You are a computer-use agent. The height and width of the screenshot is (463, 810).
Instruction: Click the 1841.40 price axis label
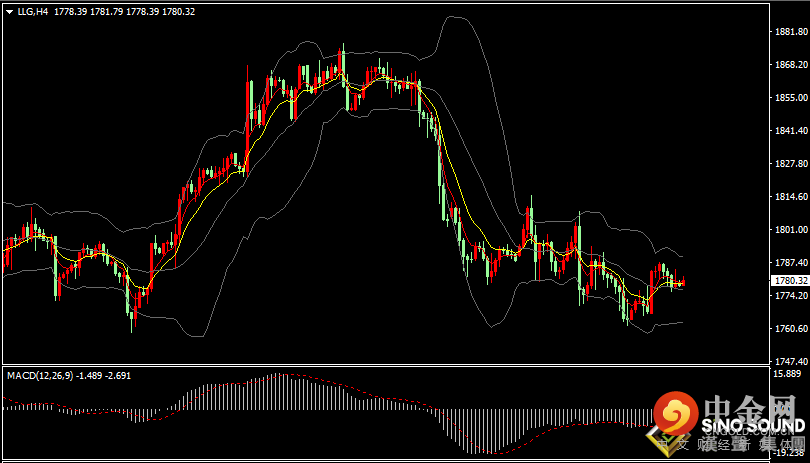[x=790, y=131]
